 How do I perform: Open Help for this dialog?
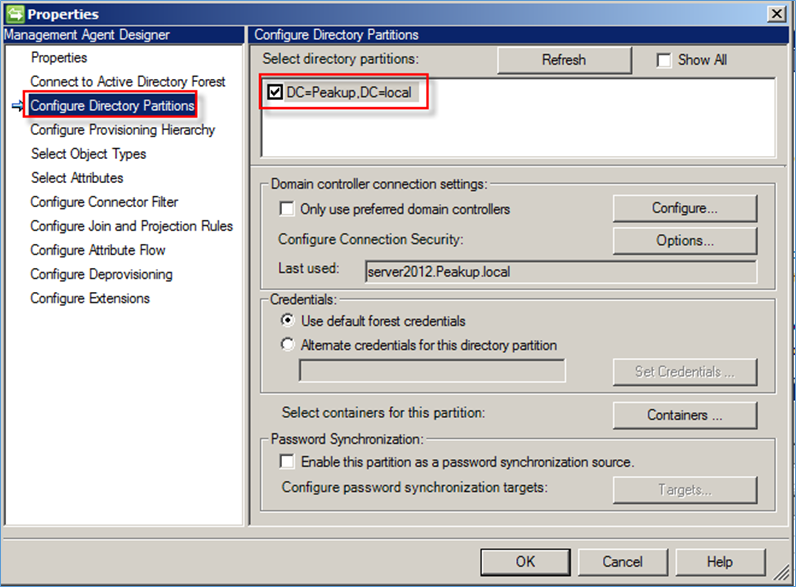pos(720,562)
